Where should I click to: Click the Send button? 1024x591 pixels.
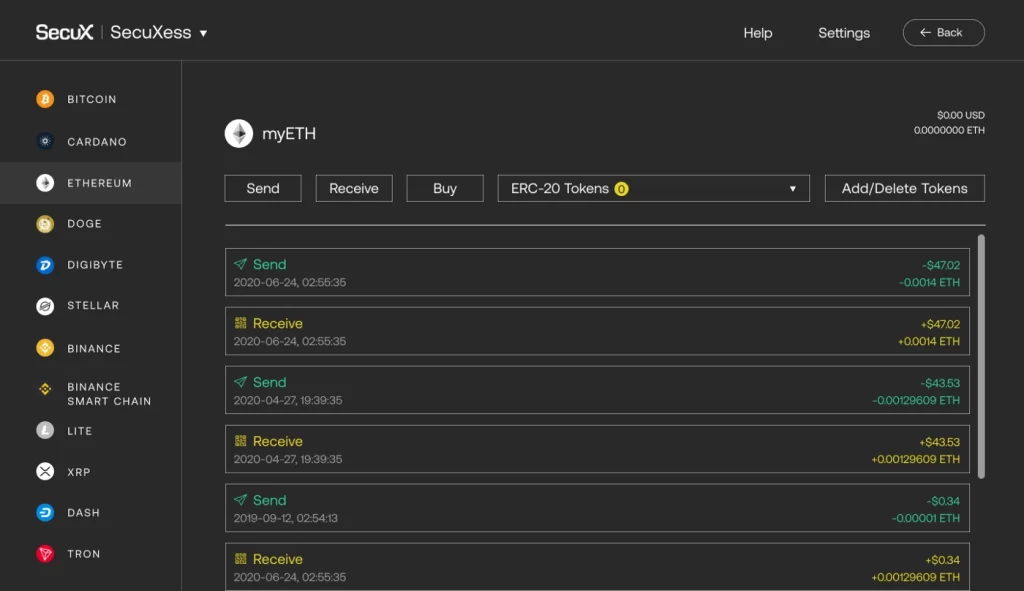coord(263,188)
